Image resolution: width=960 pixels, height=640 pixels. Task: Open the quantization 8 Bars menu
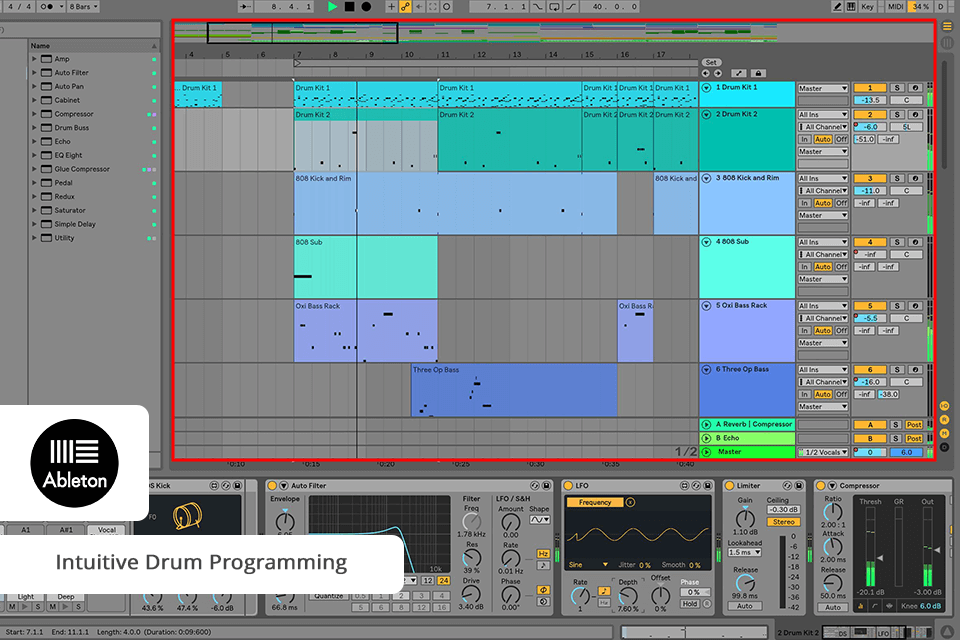(x=83, y=7)
